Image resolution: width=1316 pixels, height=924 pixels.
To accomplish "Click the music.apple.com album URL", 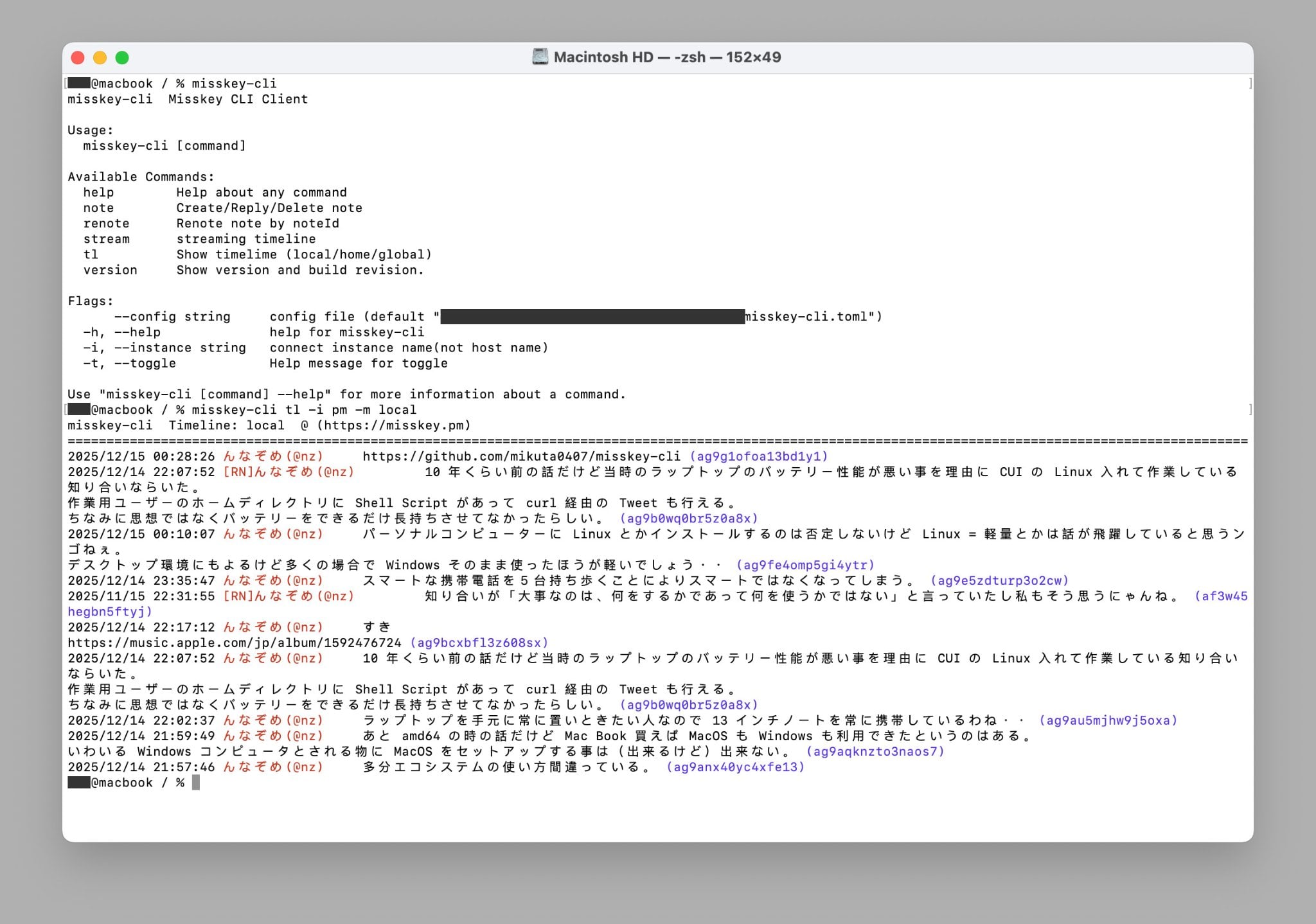I will [234, 643].
